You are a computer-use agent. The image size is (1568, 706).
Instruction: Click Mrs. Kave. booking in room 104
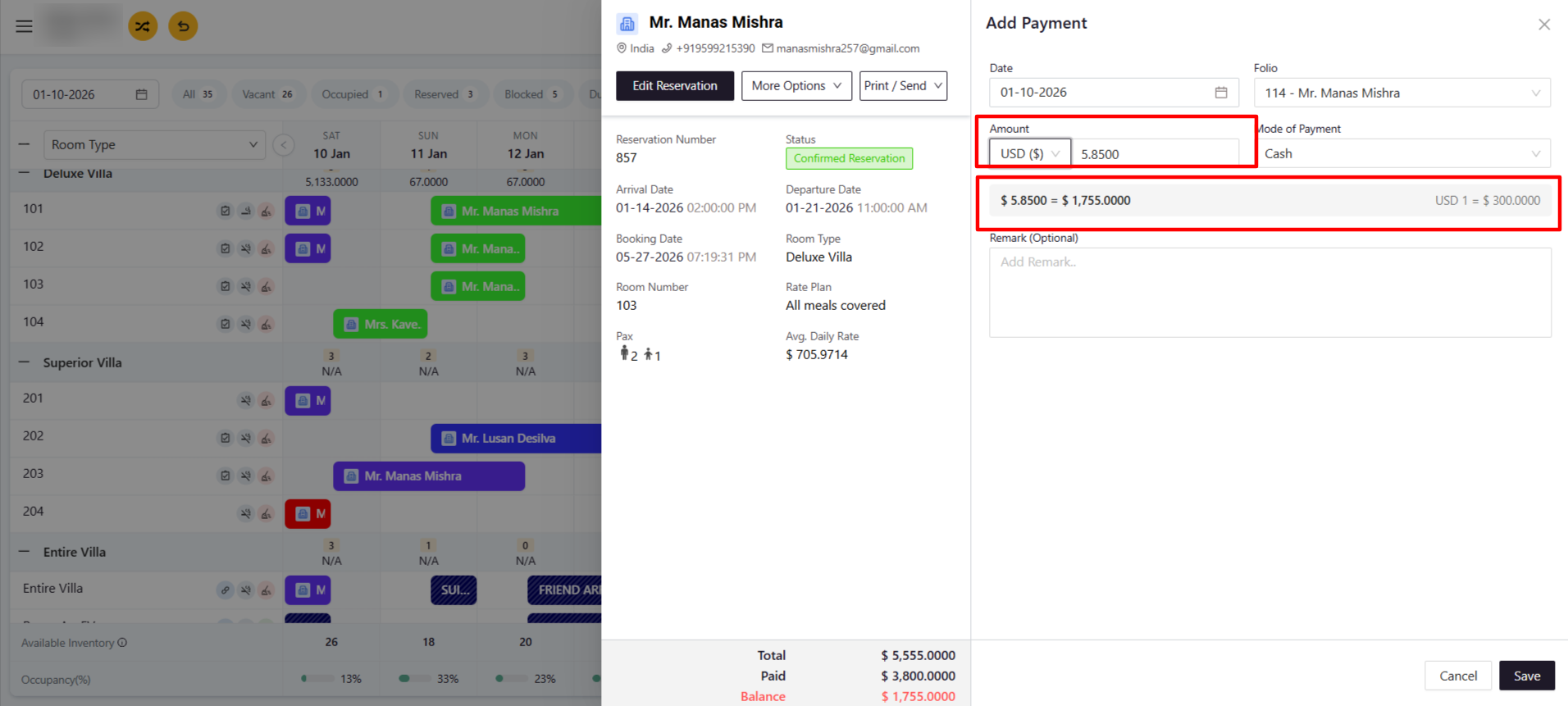point(381,324)
